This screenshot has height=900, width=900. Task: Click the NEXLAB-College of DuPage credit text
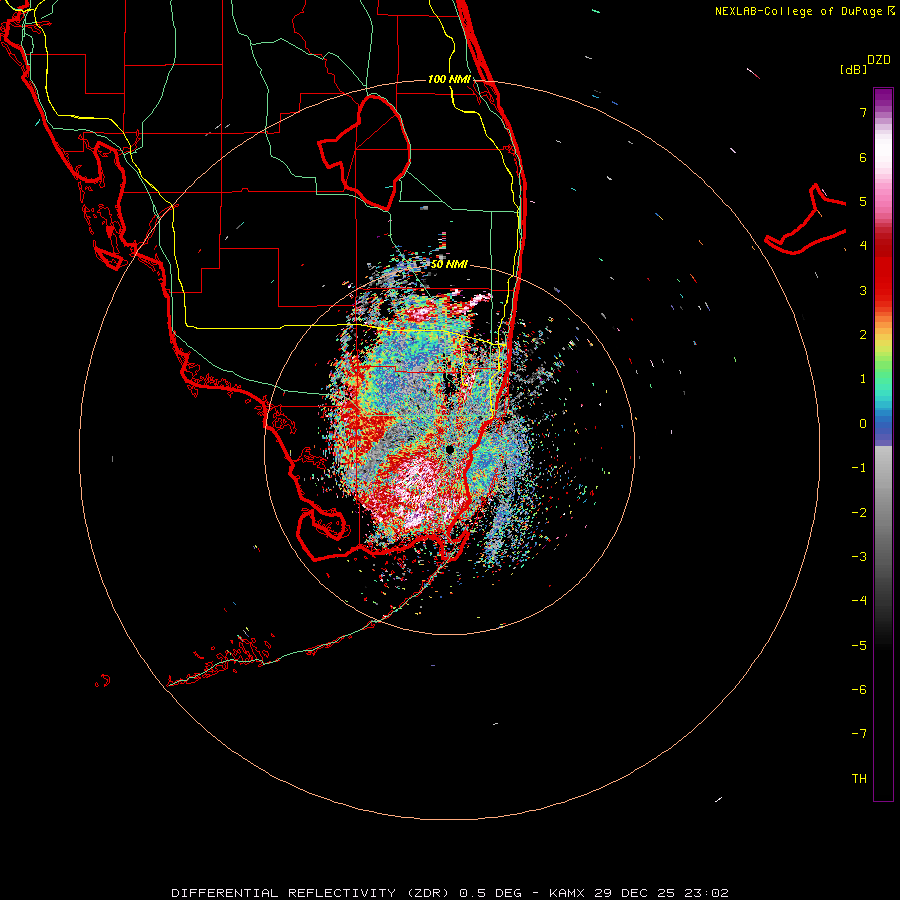(799, 11)
